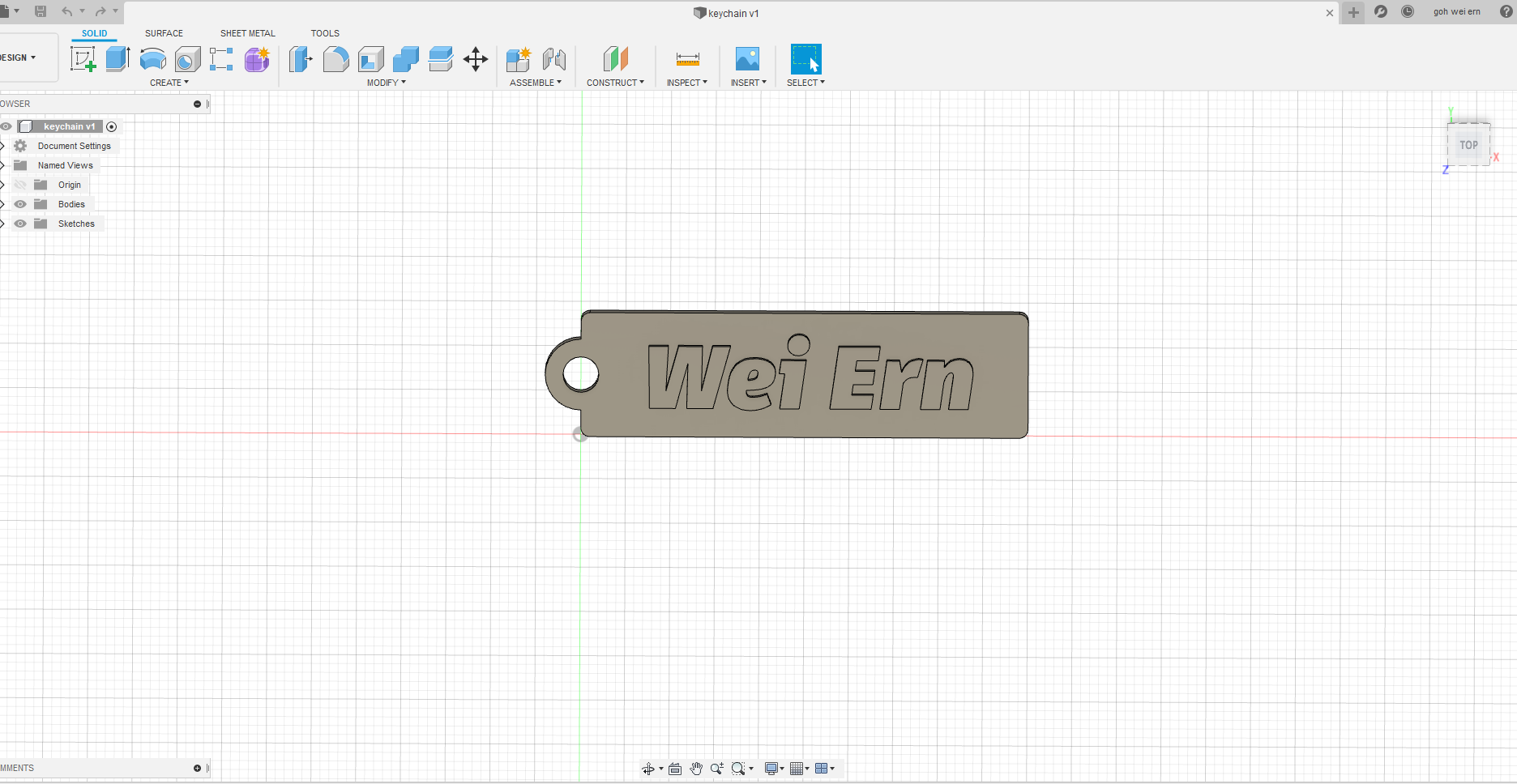The width and height of the screenshot is (1517, 784).
Task: Hide the Sketches folder
Action: (x=20, y=224)
